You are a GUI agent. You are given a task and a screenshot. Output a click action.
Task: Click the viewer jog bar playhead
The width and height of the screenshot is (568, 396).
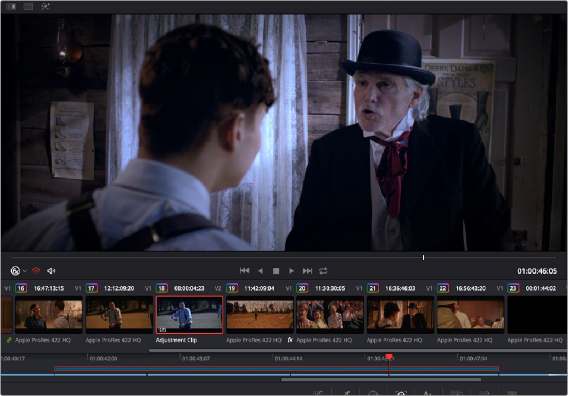point(423,257)
